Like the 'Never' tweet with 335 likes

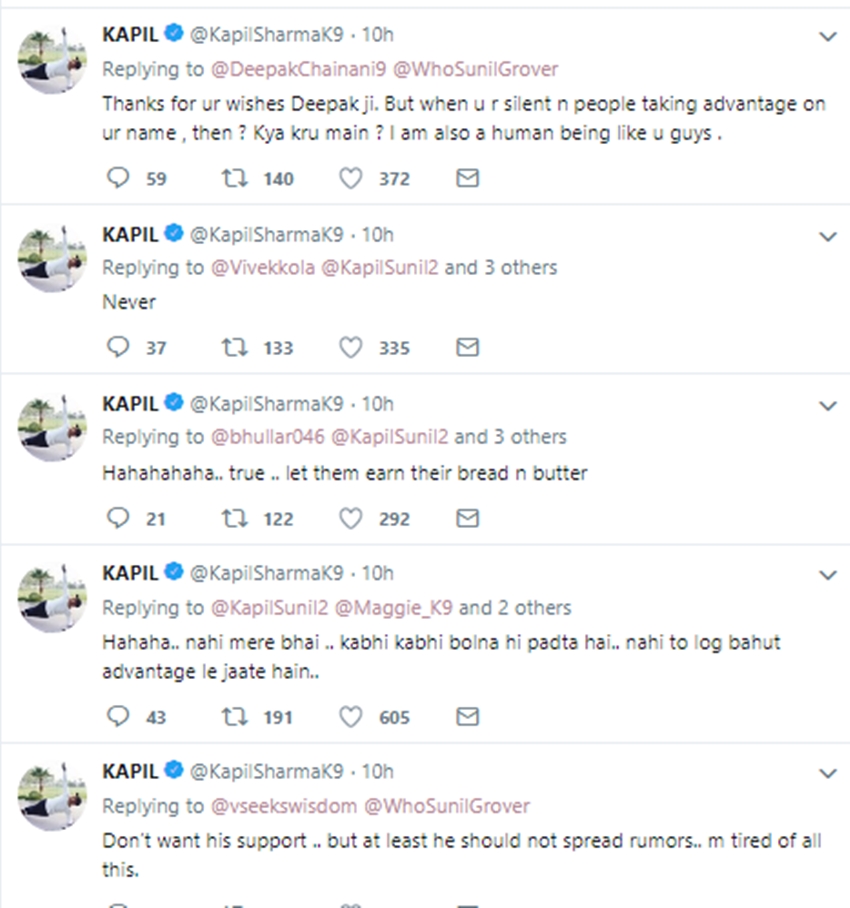point(350,347)
